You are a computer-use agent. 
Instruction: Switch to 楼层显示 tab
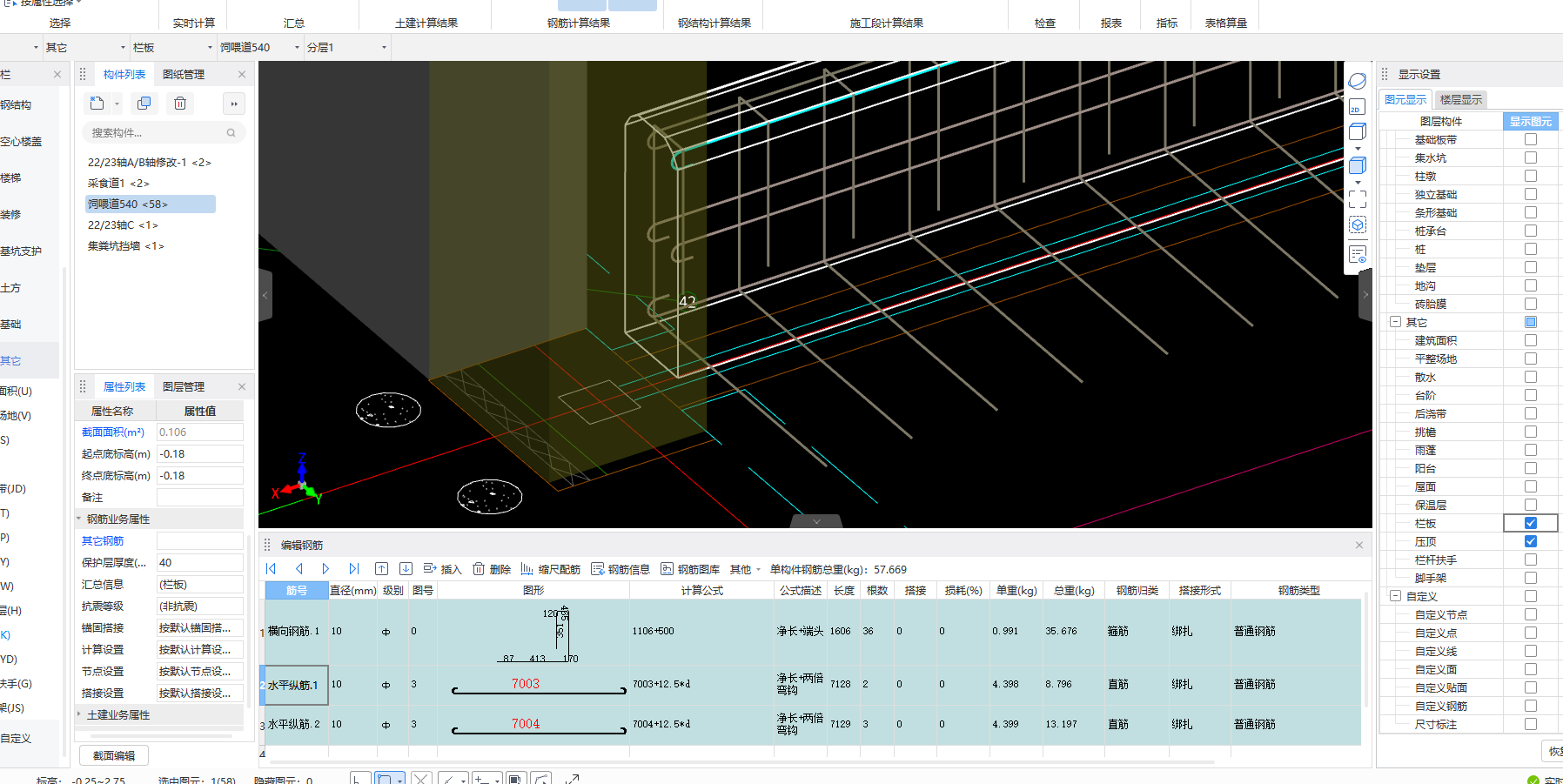(x=1460, y=100)
